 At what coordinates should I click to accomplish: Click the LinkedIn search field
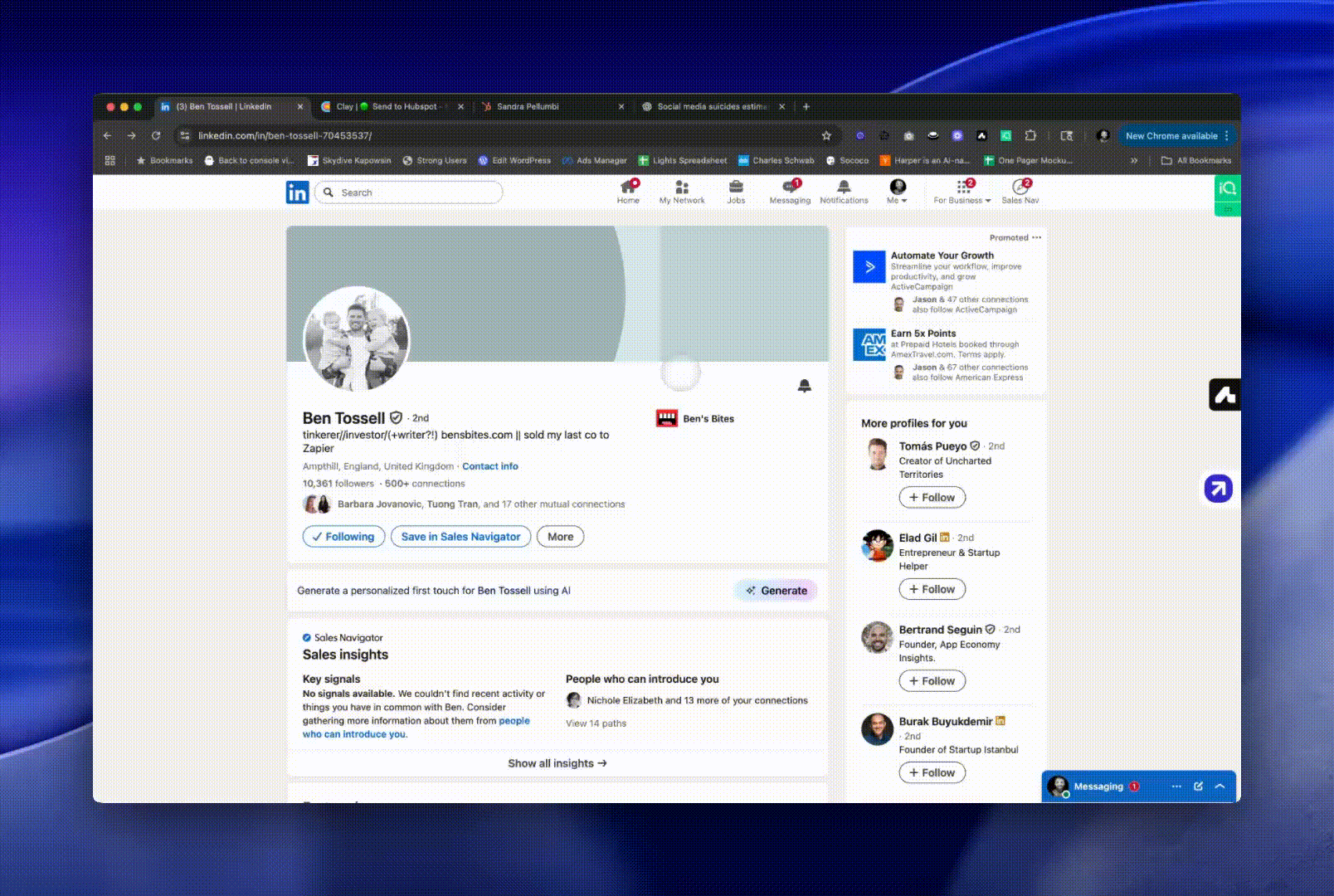point(409,192)
